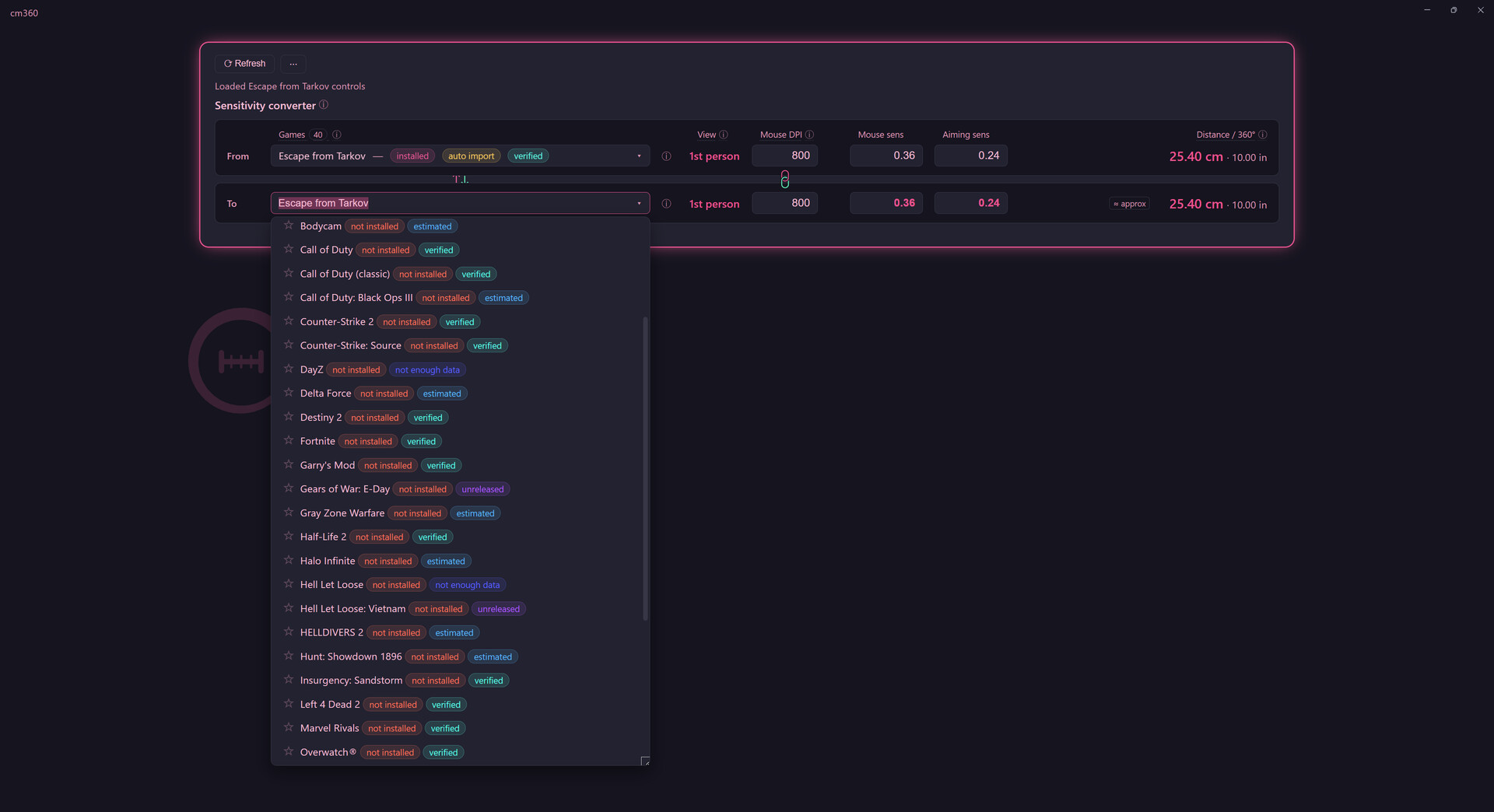Screen dimensions: 1494x812
Task: Click the star beside Gears of War: E-Day
Action: [x=289, y=488]
